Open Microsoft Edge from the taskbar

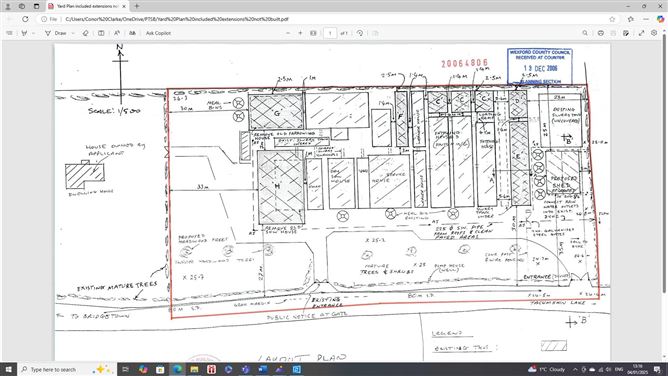pyautogui.click(x=177, y=369)
